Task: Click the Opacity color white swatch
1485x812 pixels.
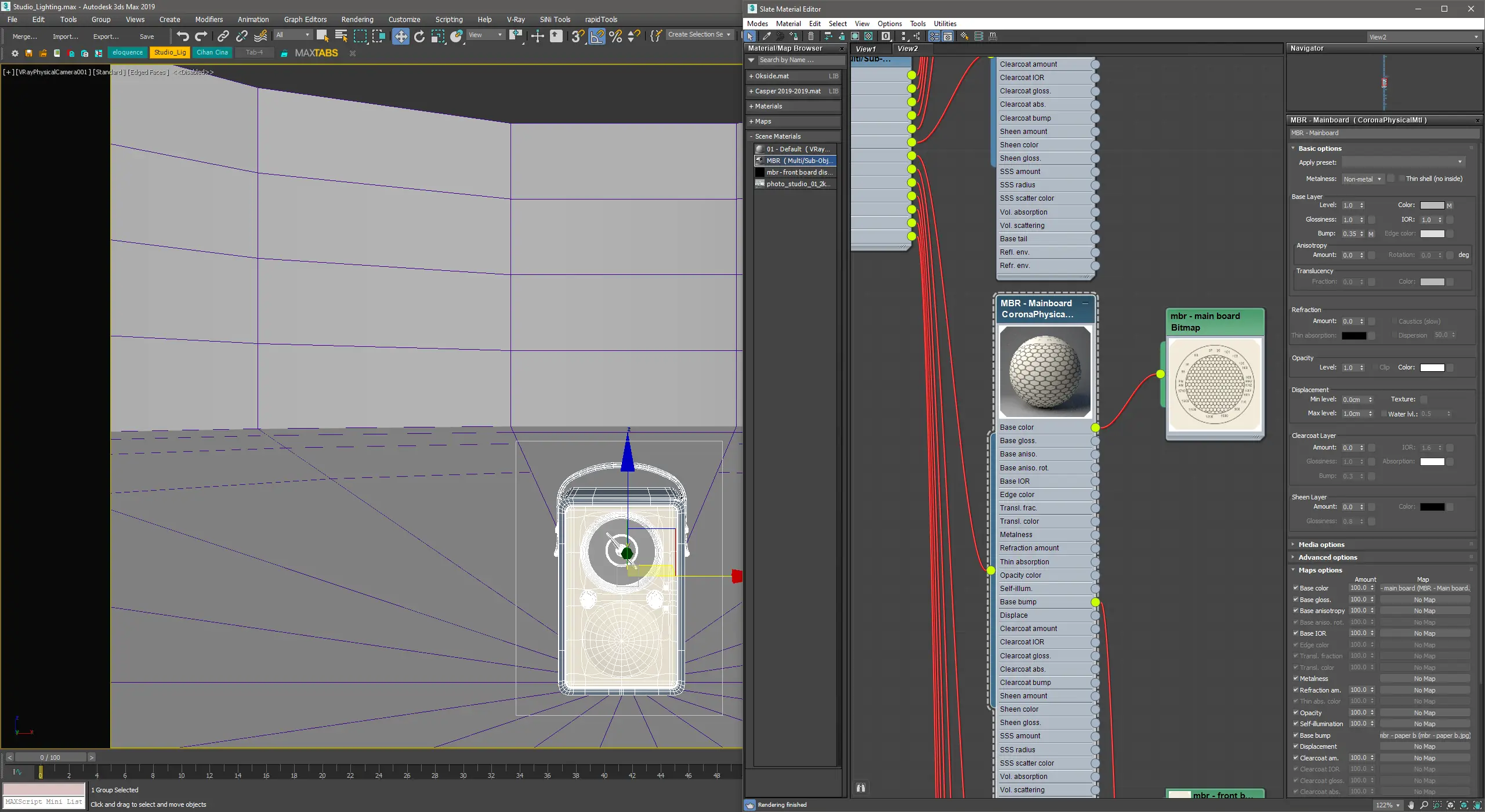Action: pyautogui.click(x=1432, y=367)
